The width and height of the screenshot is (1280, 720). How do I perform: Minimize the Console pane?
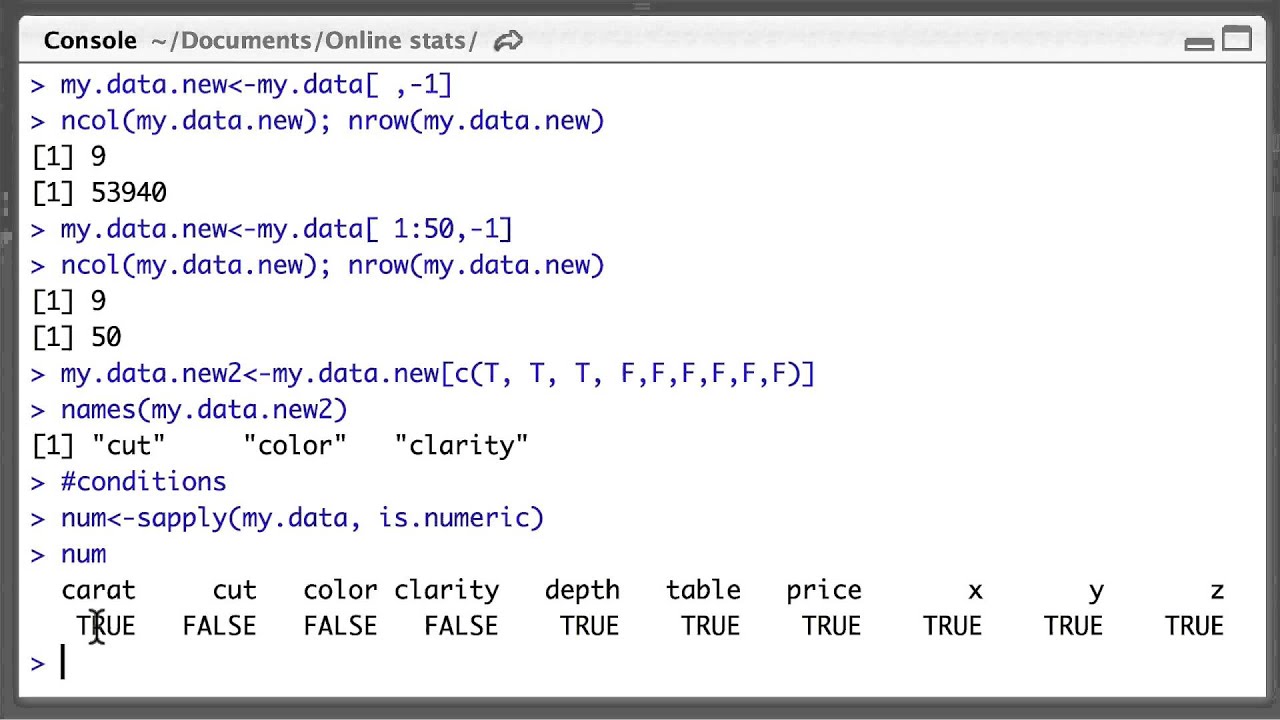coord(1199,43)
